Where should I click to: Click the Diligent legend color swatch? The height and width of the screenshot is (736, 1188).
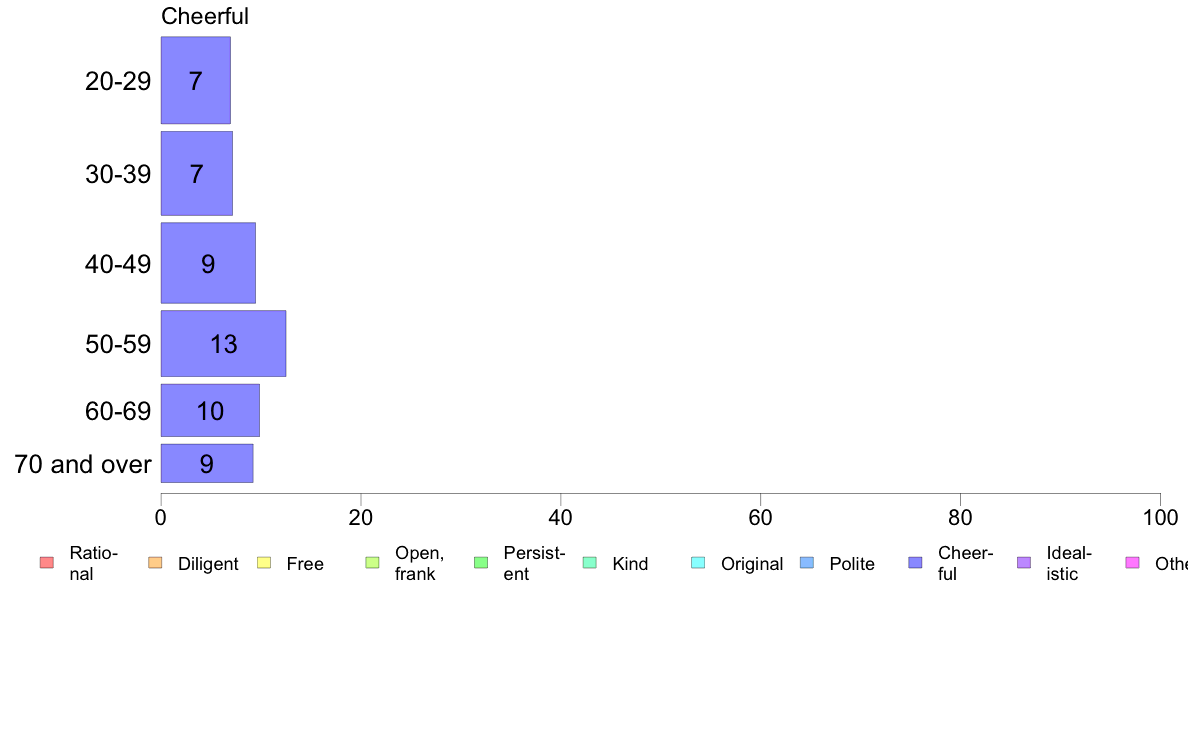click(155, 563)
